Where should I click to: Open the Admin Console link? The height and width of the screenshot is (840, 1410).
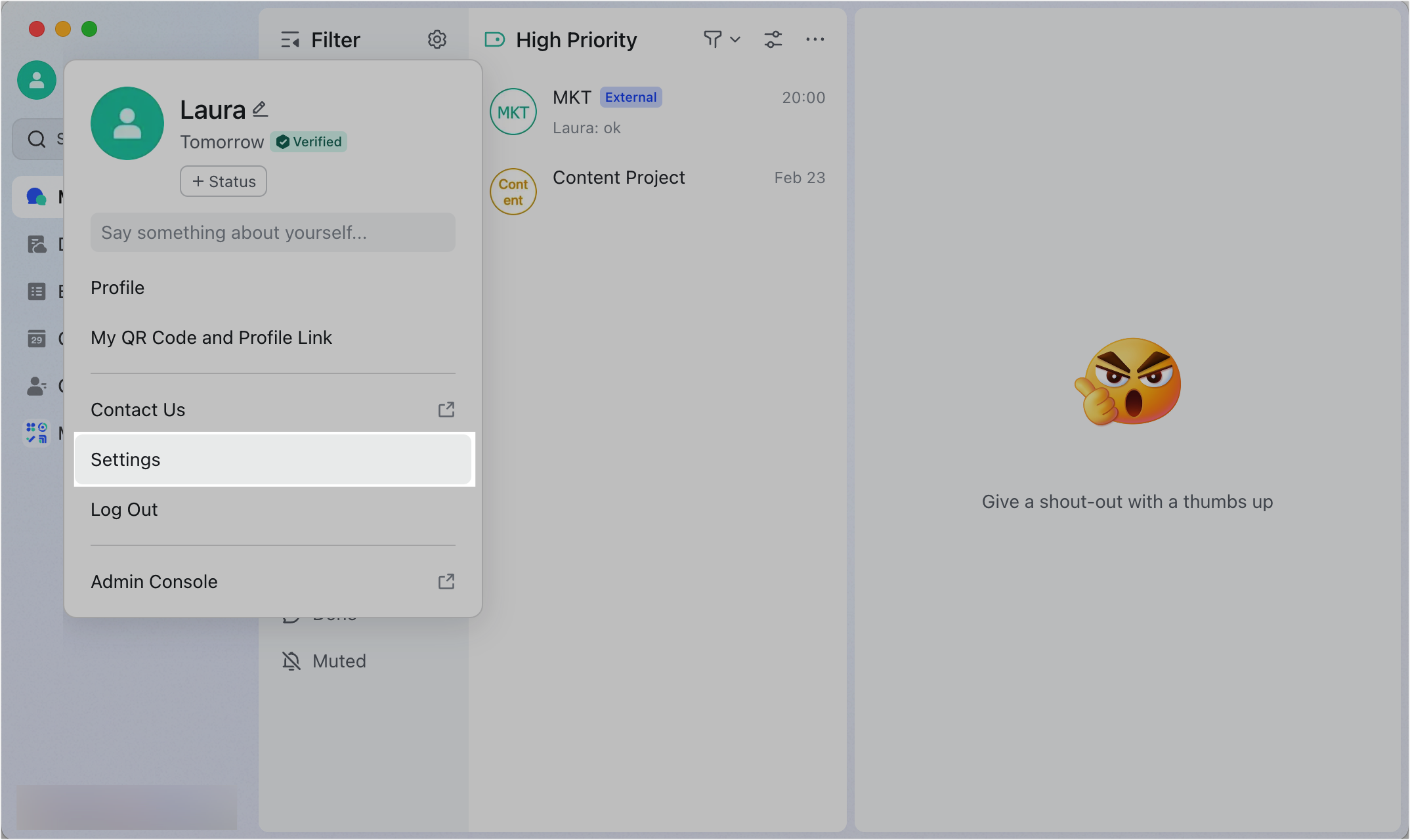(x=154, y=581)
